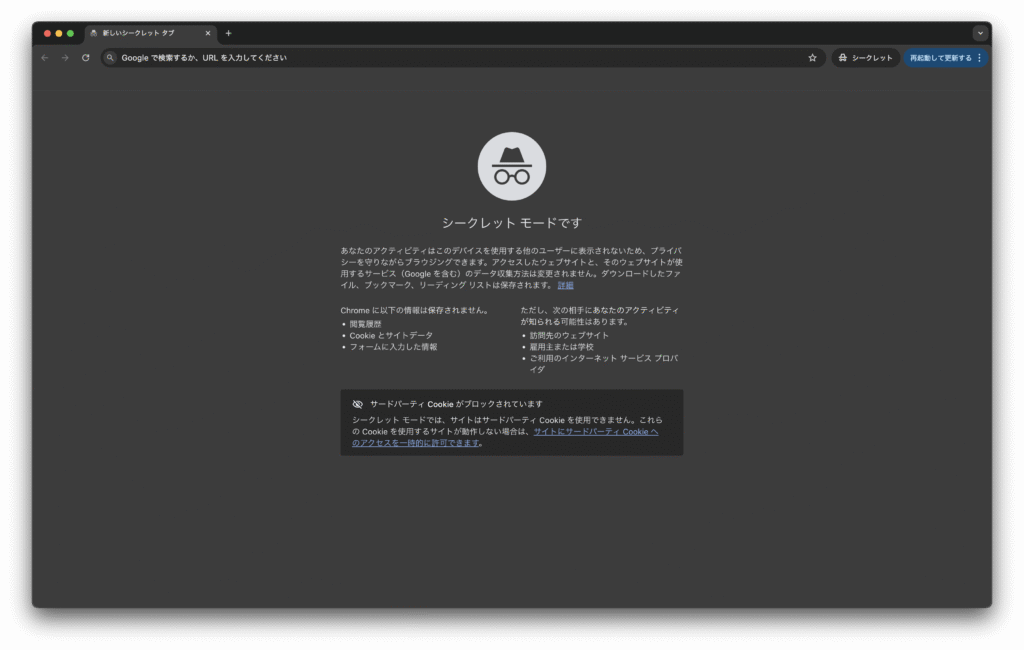Open the 詳細 learn more link

[566, 285]
